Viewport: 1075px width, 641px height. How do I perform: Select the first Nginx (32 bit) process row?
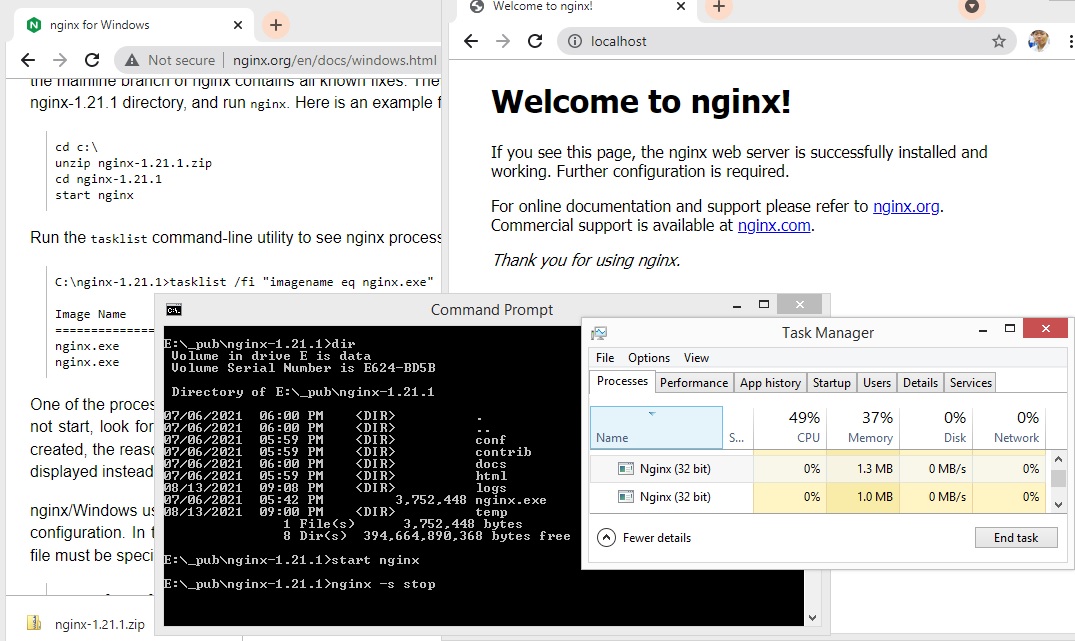tap(675, 468)
